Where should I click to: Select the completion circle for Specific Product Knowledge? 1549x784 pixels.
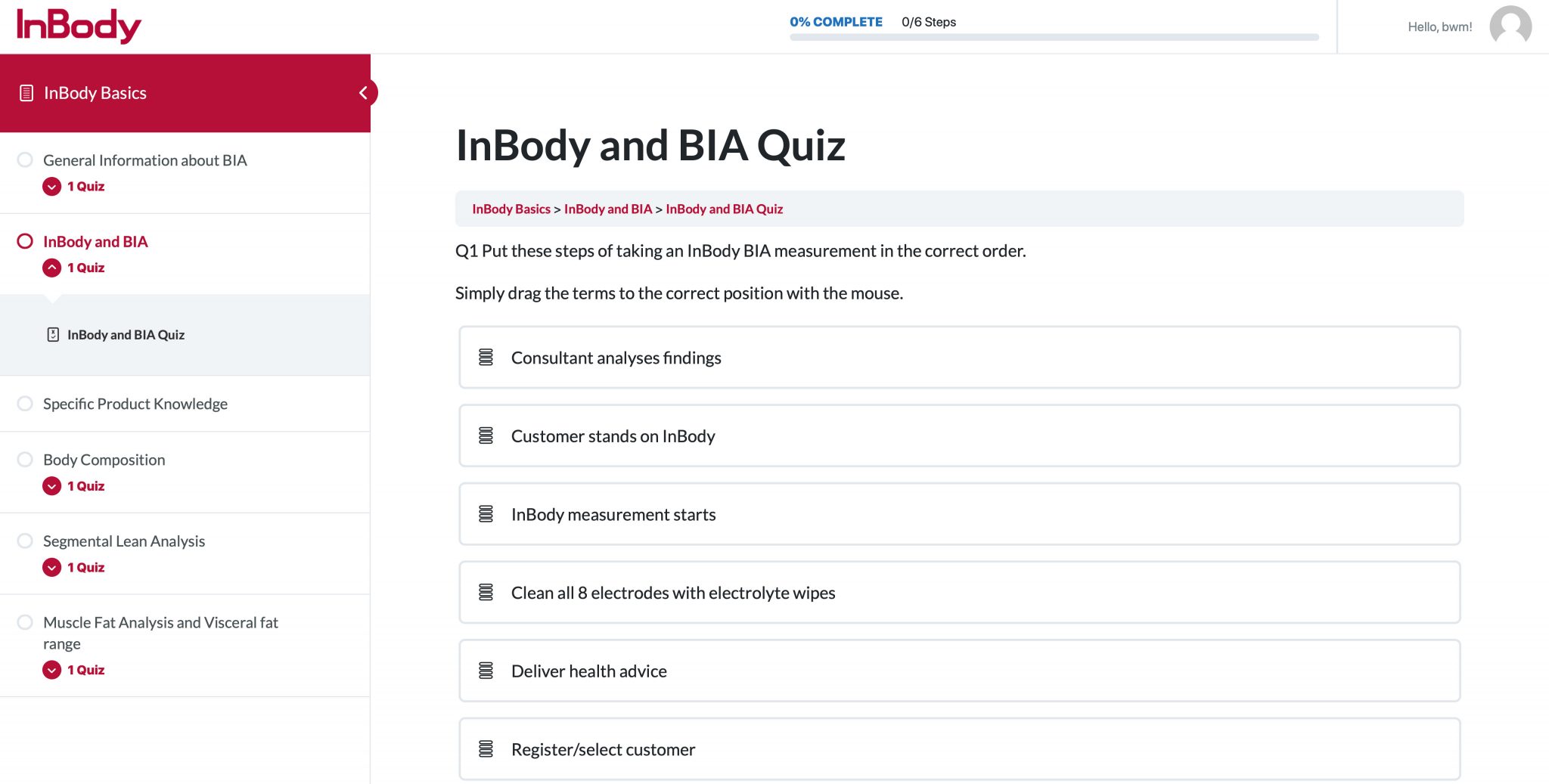click(25, 403)
